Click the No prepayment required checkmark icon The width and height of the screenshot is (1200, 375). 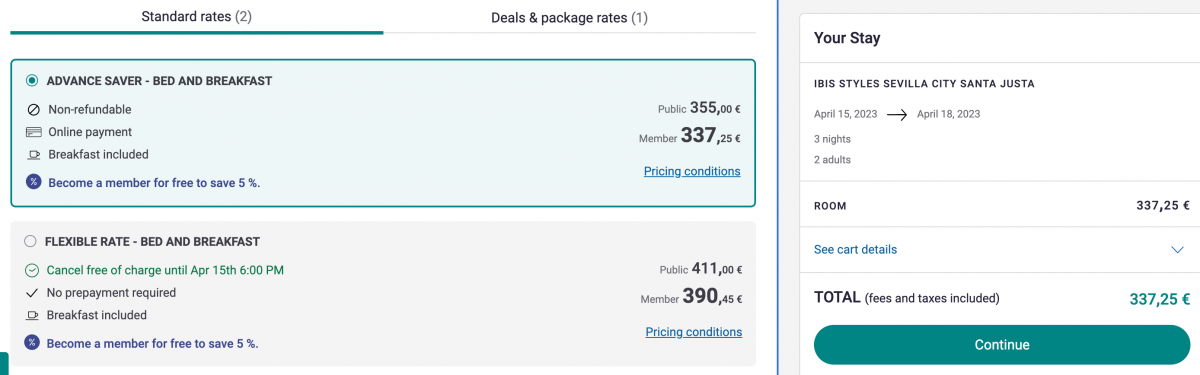click(x=32, y=293)
